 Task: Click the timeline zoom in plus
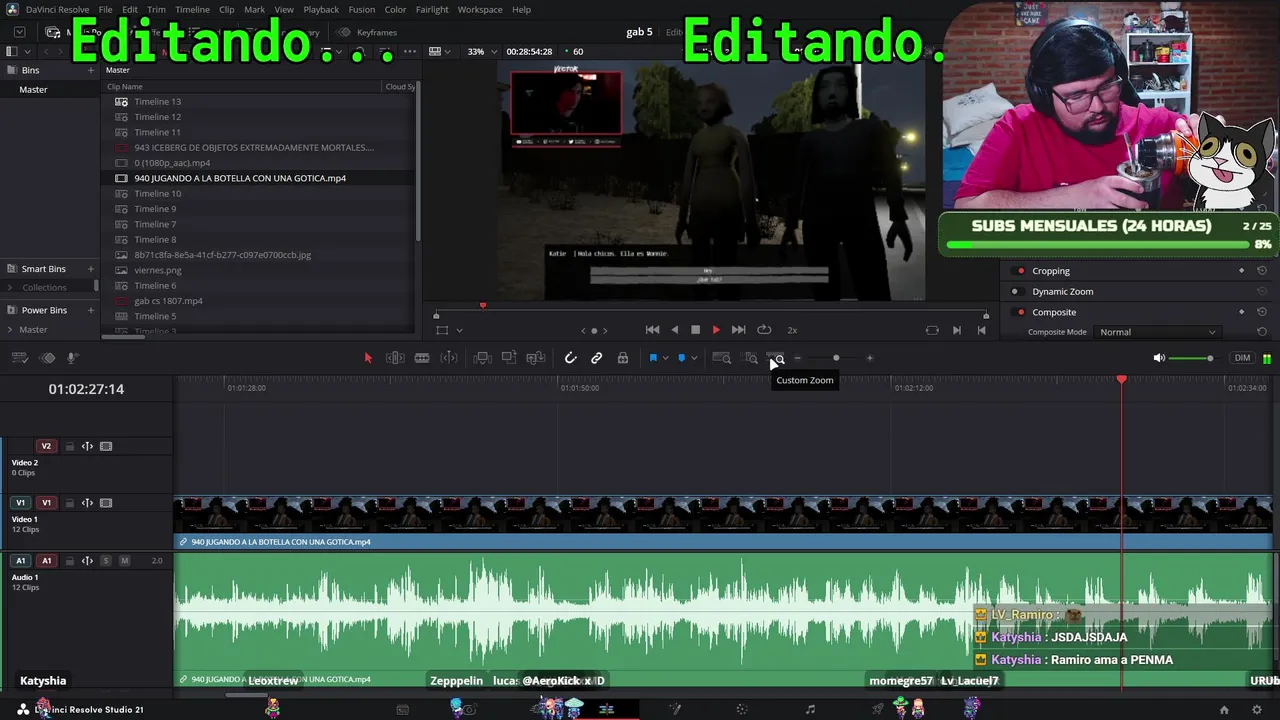tap(869, 358)
